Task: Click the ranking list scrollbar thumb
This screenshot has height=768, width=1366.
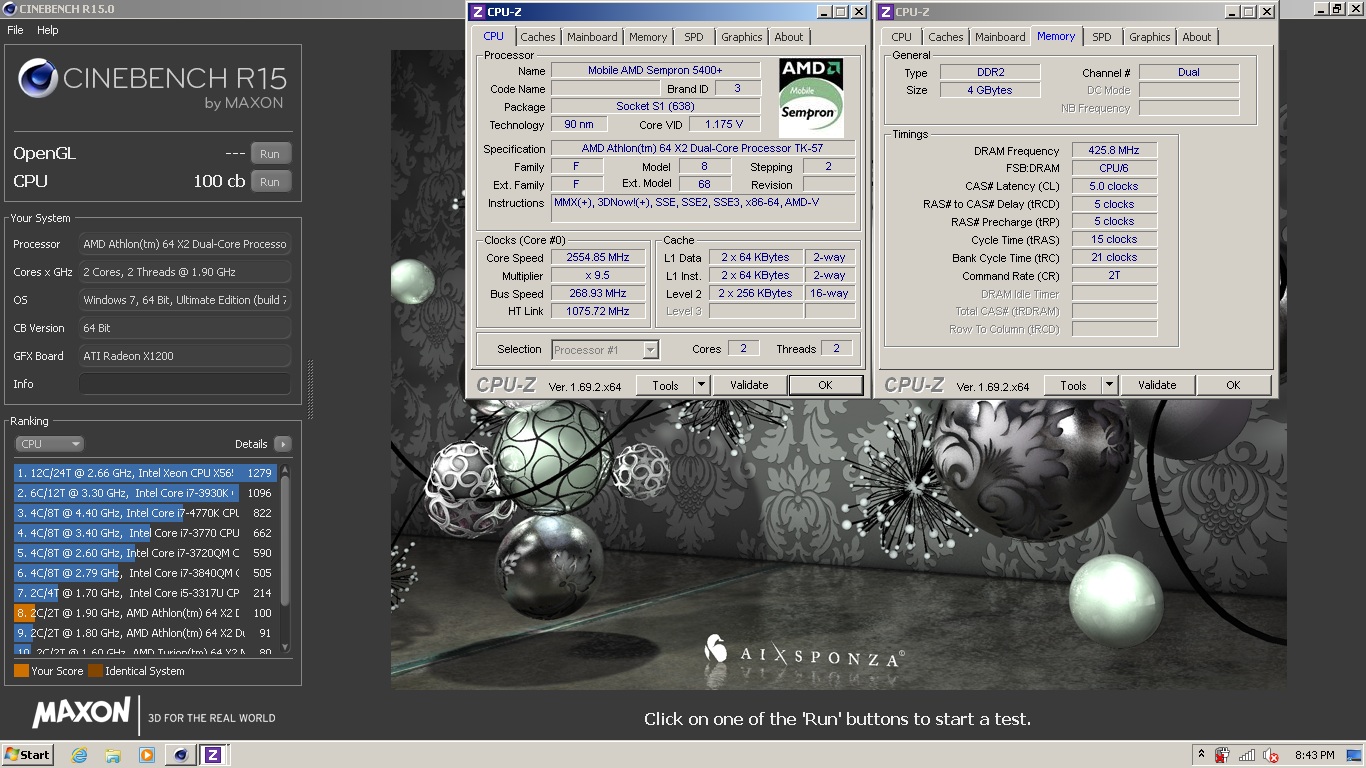Action: [285, 542]
